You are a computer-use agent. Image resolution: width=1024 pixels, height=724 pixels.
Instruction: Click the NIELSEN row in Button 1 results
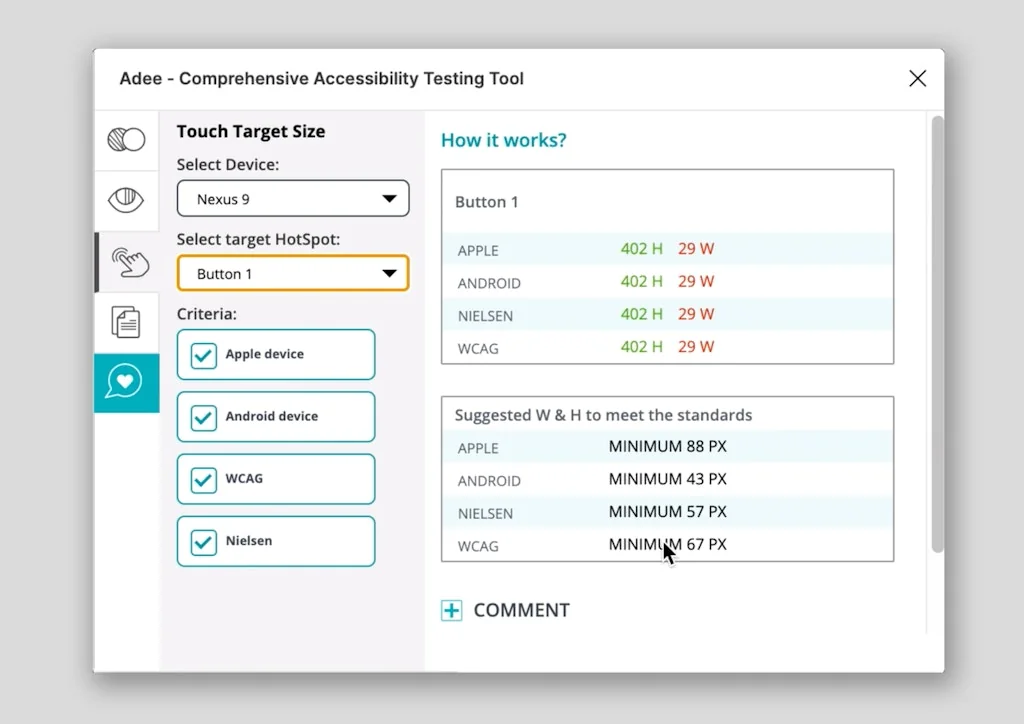tap(667, 315)
